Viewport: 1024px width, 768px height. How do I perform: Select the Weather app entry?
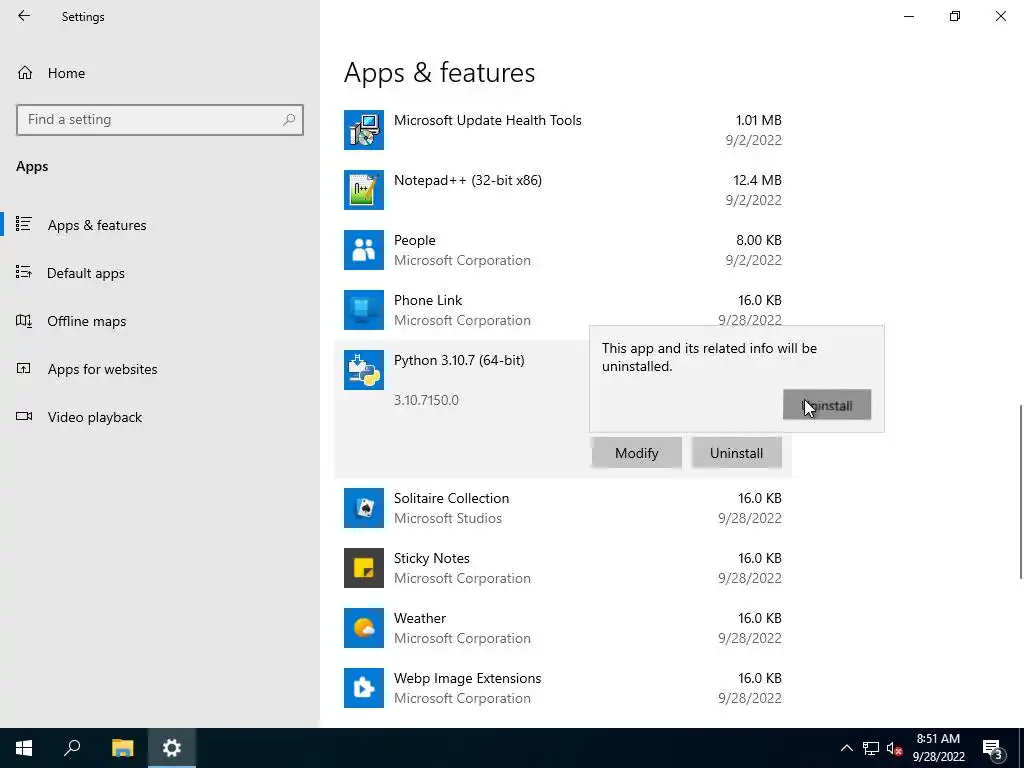563,628
